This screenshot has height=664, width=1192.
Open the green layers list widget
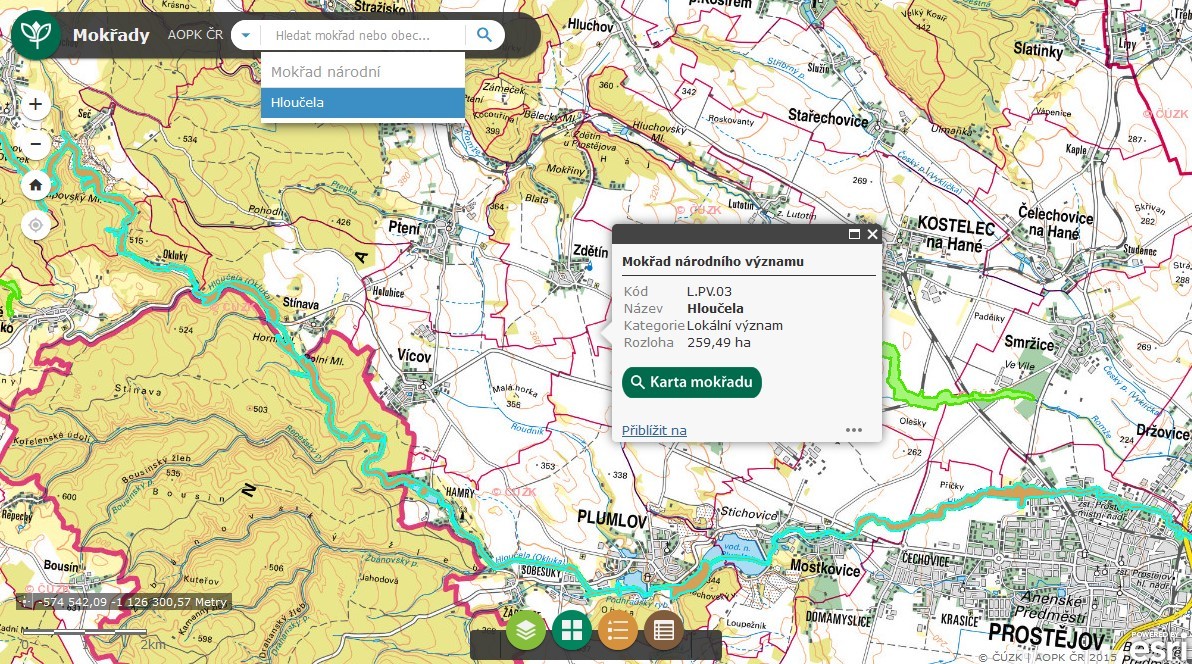pos(526,630)
